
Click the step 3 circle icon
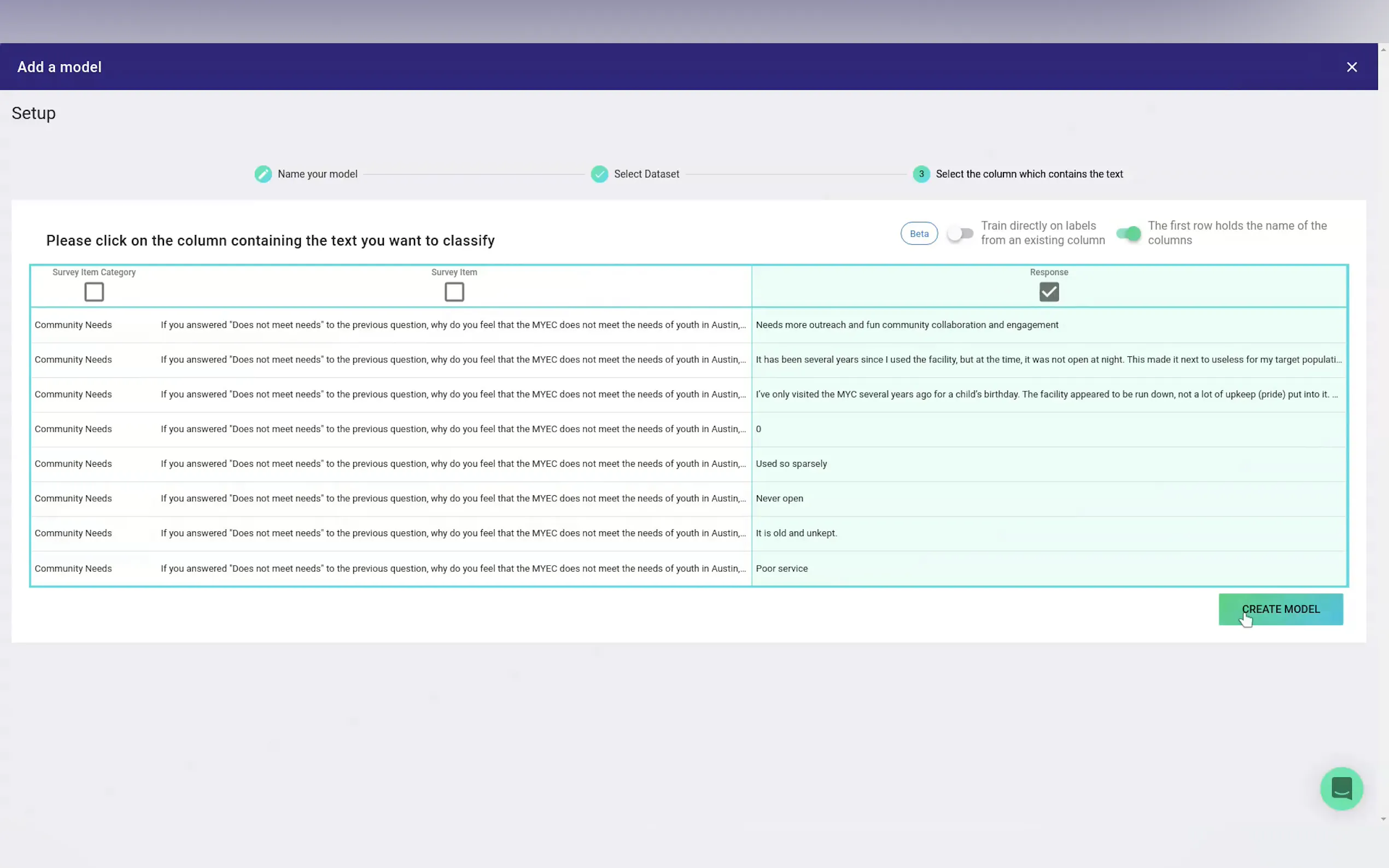click(921, 174)
